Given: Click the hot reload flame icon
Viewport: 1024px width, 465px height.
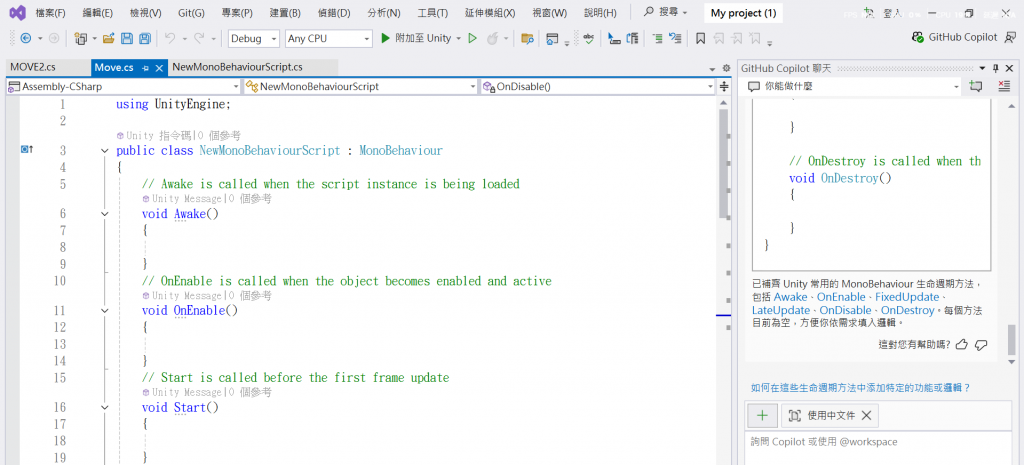Looking at the screenshot, I should pos(492,39).
